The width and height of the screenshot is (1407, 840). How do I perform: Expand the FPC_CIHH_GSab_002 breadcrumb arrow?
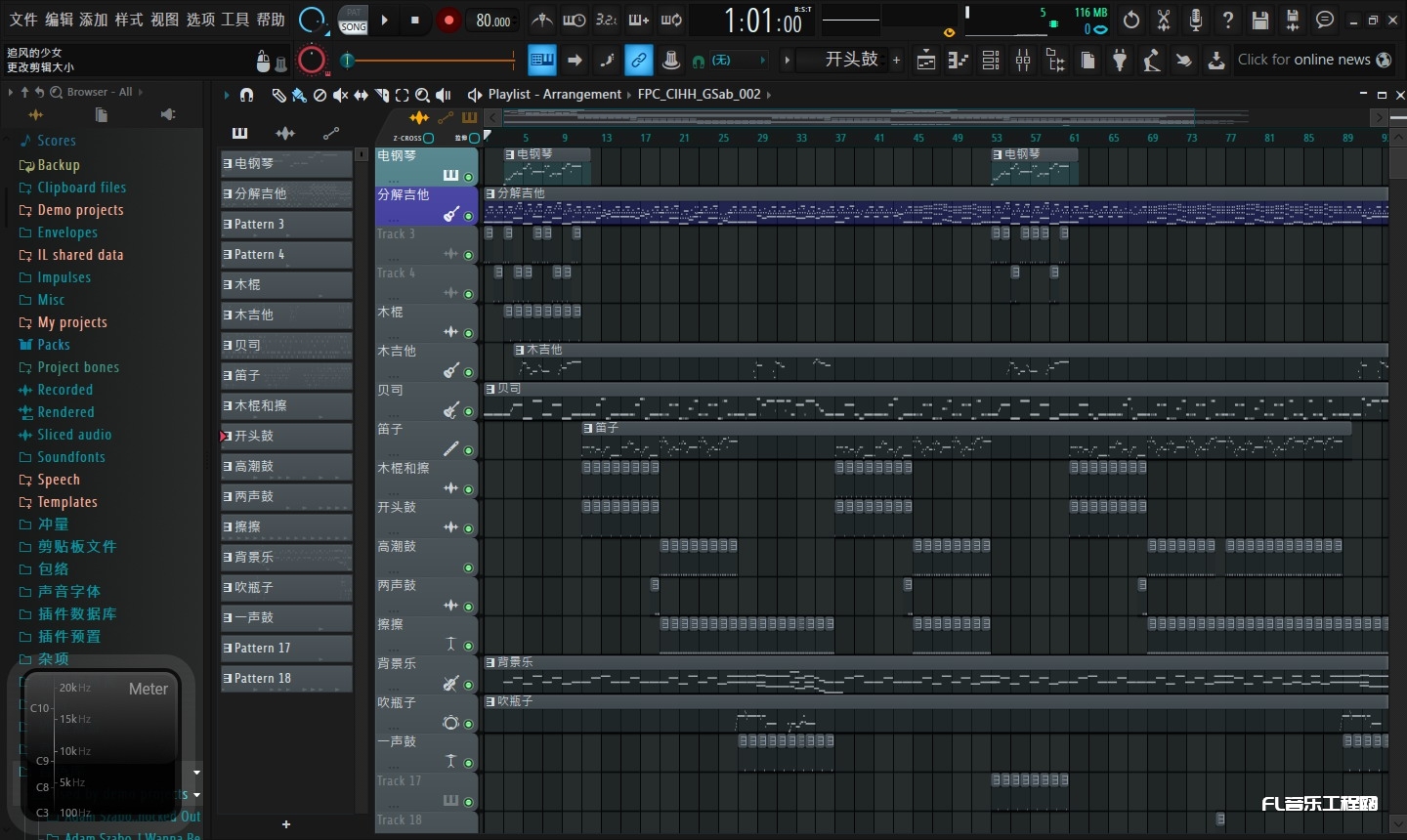click(769, 95)
